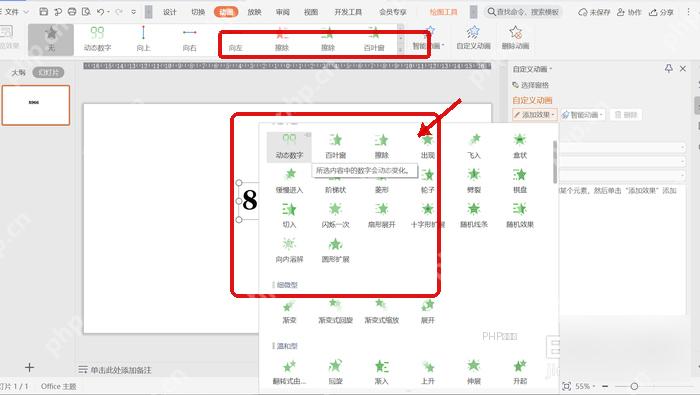Pick the 升起 moderate effect
Image resolution: width=700 pixels, height=395 pixels.
coord(520,373)
